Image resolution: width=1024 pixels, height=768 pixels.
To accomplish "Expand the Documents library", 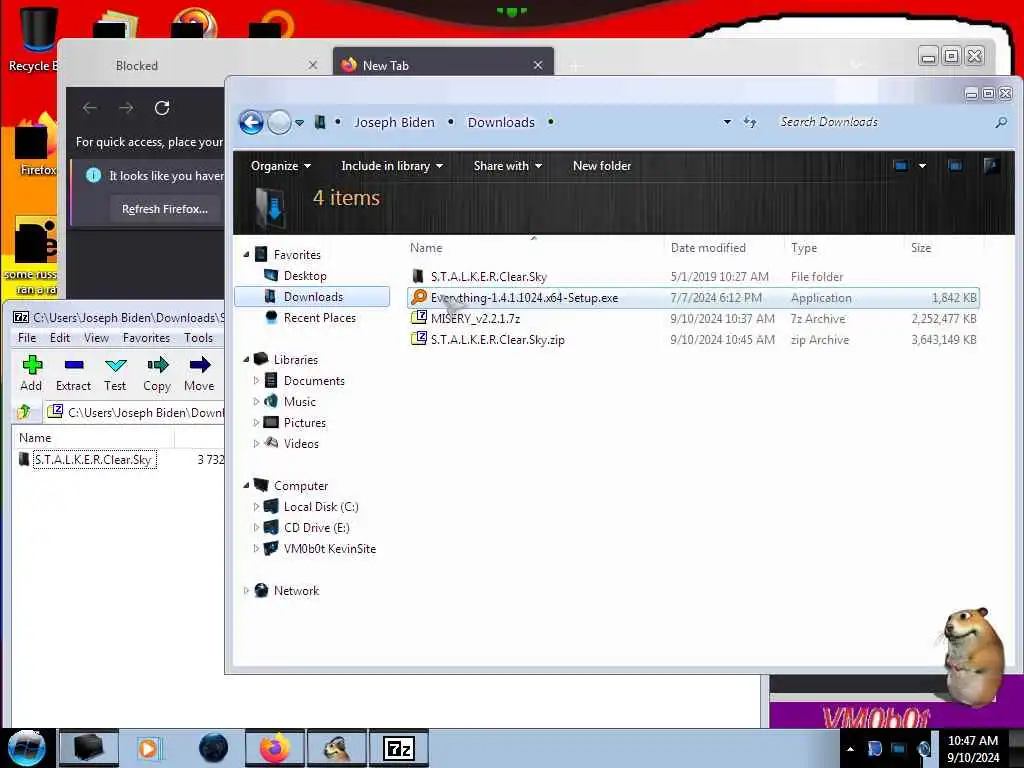I will coord(256,380).
